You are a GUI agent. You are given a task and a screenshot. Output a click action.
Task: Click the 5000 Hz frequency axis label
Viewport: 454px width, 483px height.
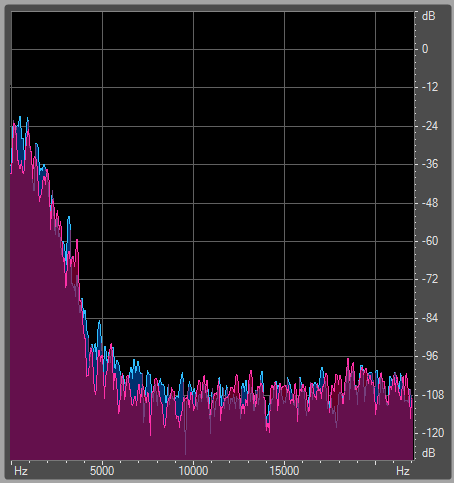coord(102,471)
